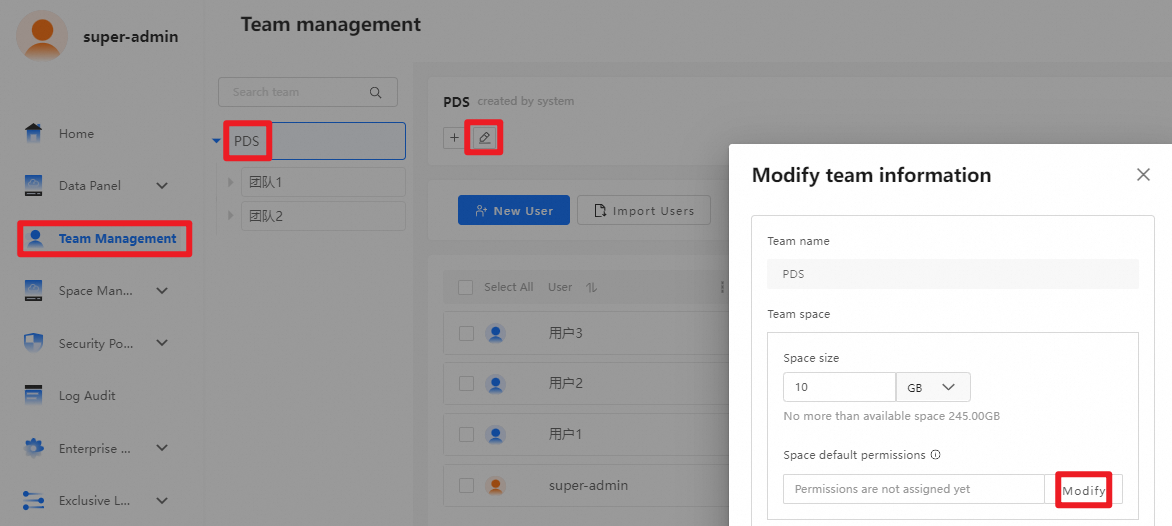Click the 用户3 user name
This screenshot has height=526, width=1172.
[566, 333]
